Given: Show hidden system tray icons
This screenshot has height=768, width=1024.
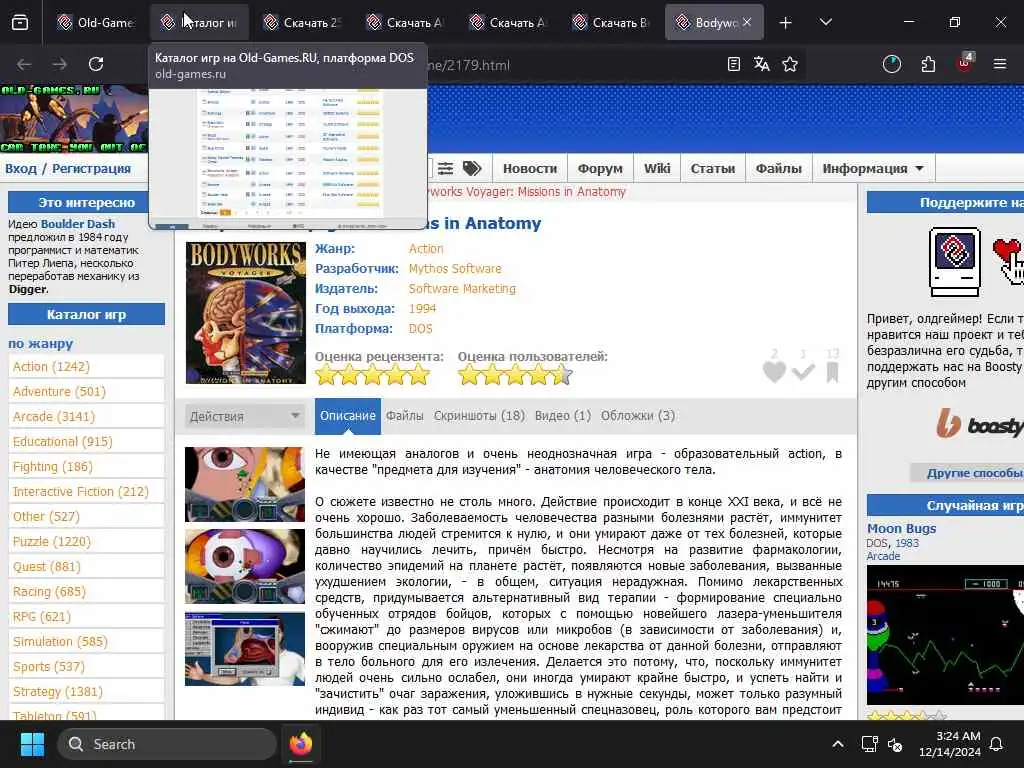Looking at the screenshot, I should (x=838, y=744).
